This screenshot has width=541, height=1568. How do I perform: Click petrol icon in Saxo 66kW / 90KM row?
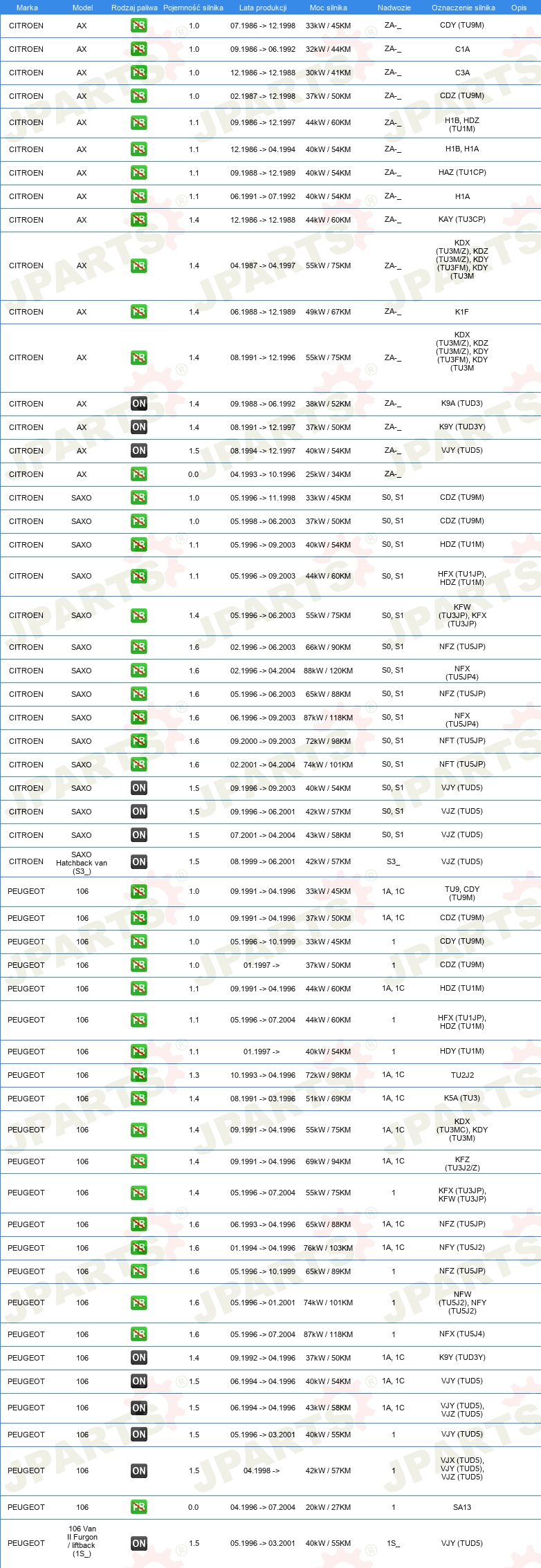pyautogui.click(x=139, y=647)
